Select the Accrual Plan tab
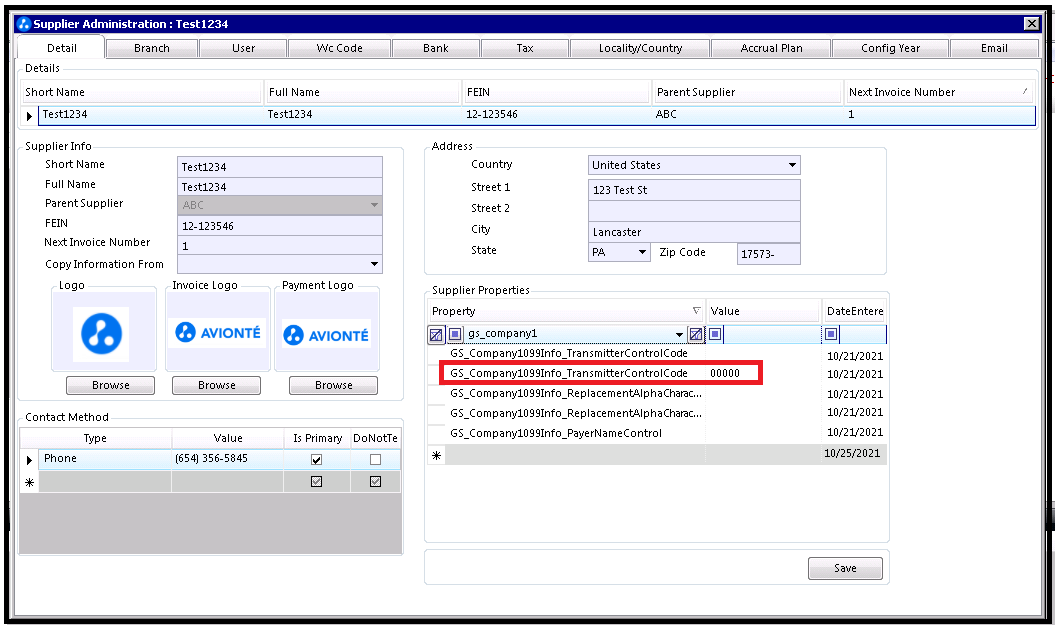 pyautogui.click(x=772, y=48)
